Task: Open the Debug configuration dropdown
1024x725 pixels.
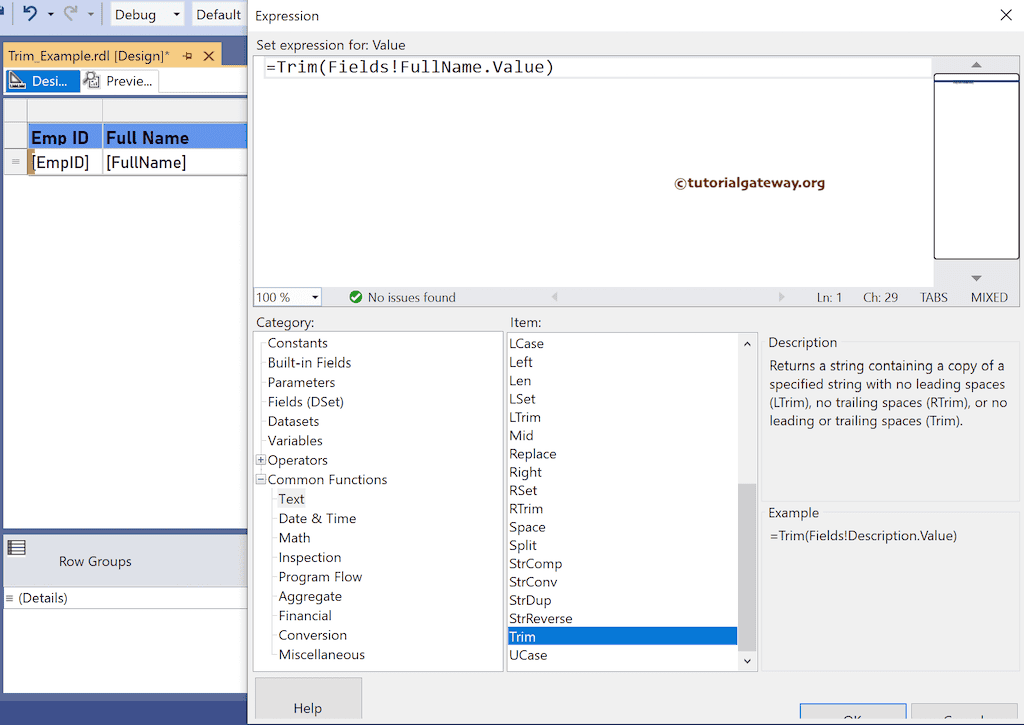Action: pos(177,14)
